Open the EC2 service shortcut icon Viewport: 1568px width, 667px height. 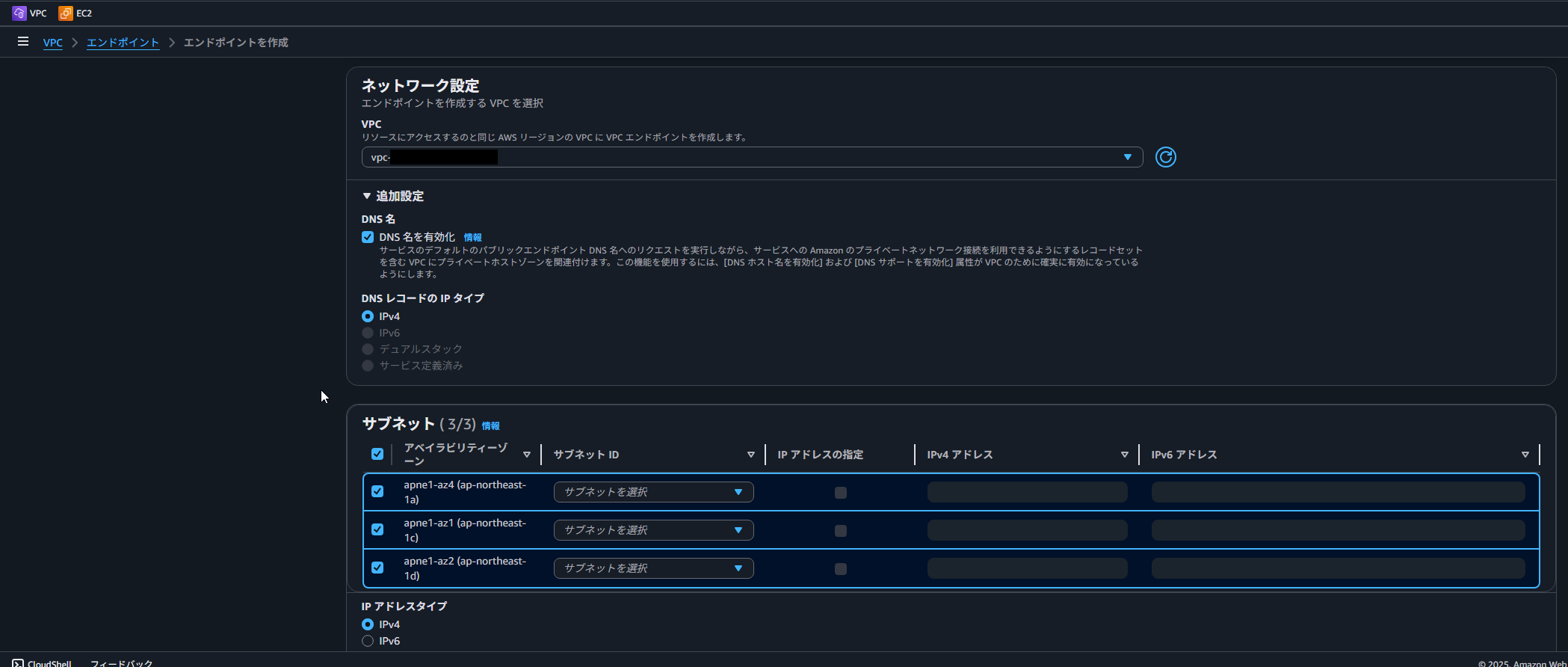tap(66, 13)
